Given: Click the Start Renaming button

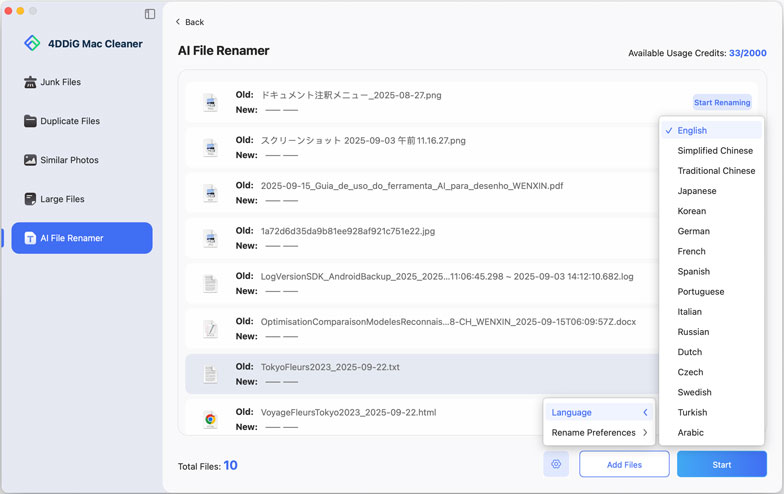Looking at the screenshot, I should point(722,102).
